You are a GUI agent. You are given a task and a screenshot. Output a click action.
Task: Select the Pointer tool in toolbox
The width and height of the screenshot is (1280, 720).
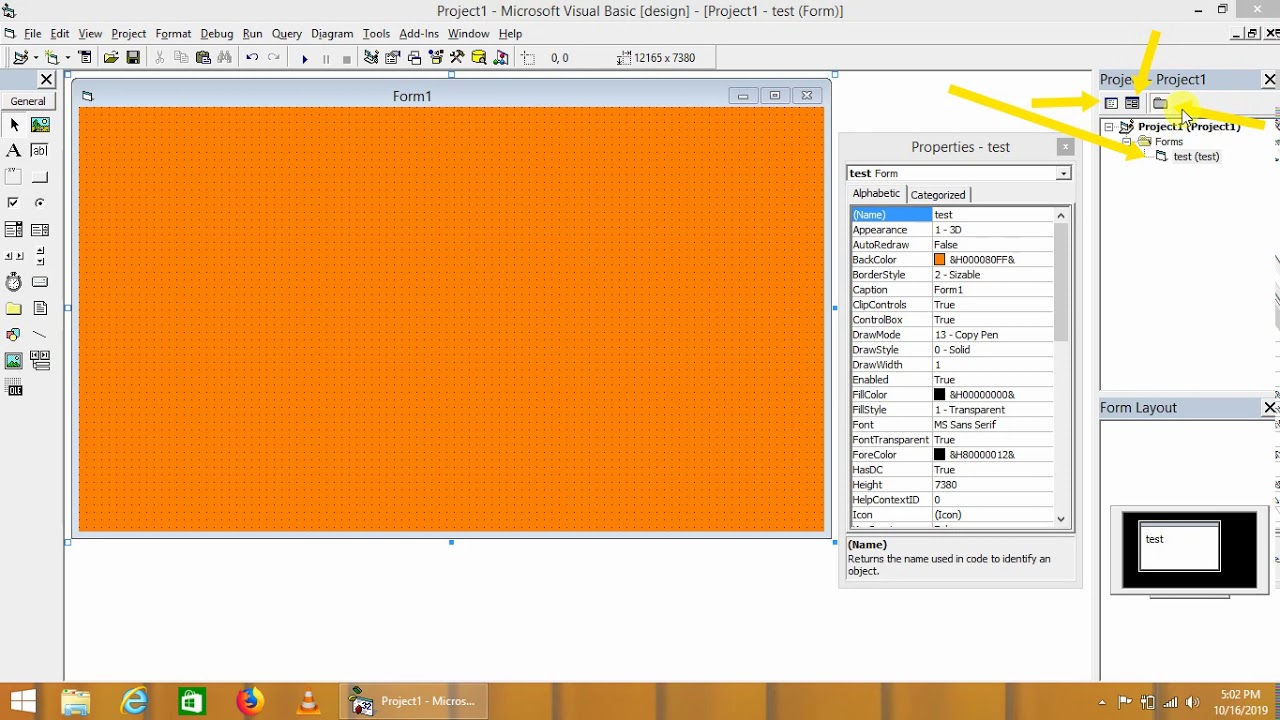[x=14, y=125]
